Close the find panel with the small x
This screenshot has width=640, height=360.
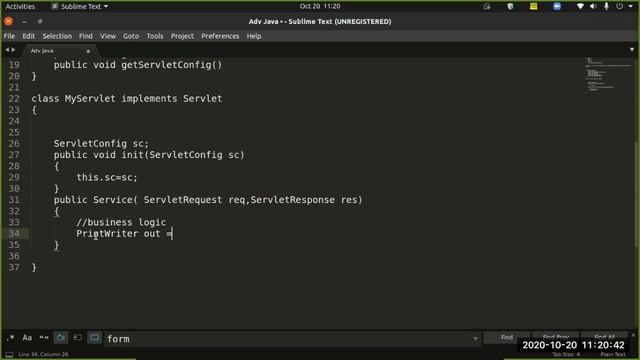[633, 335]
